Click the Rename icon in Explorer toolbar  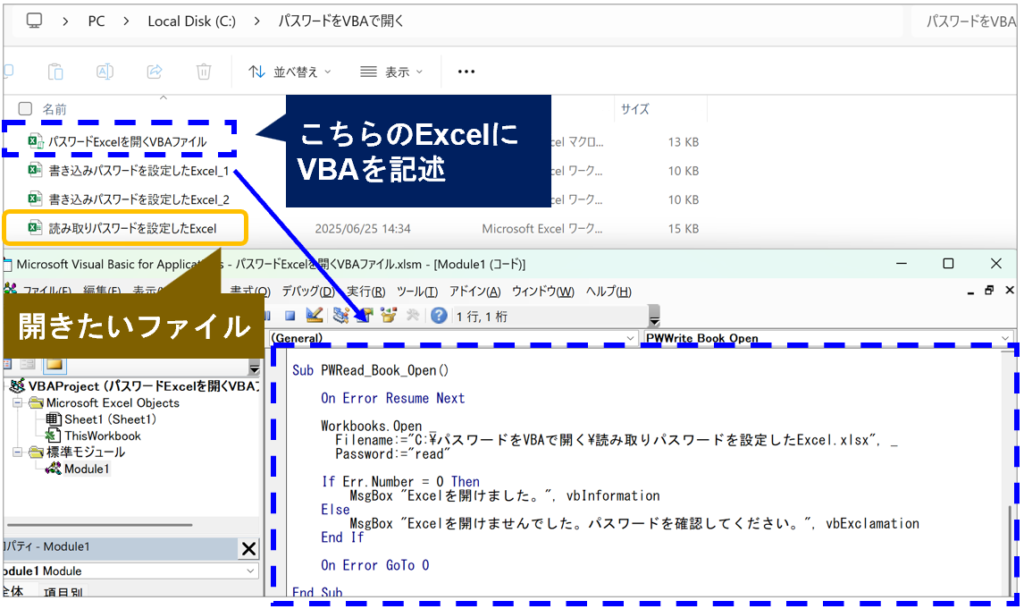104,71
